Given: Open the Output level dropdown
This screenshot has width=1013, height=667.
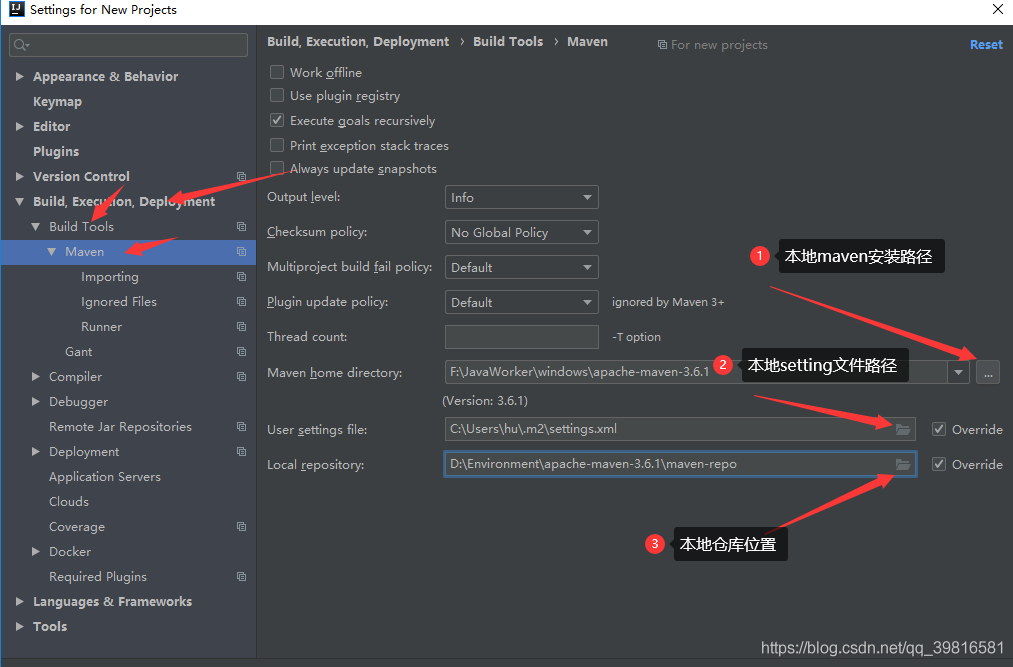Looking at the screenshot, I should pos(521,197).
